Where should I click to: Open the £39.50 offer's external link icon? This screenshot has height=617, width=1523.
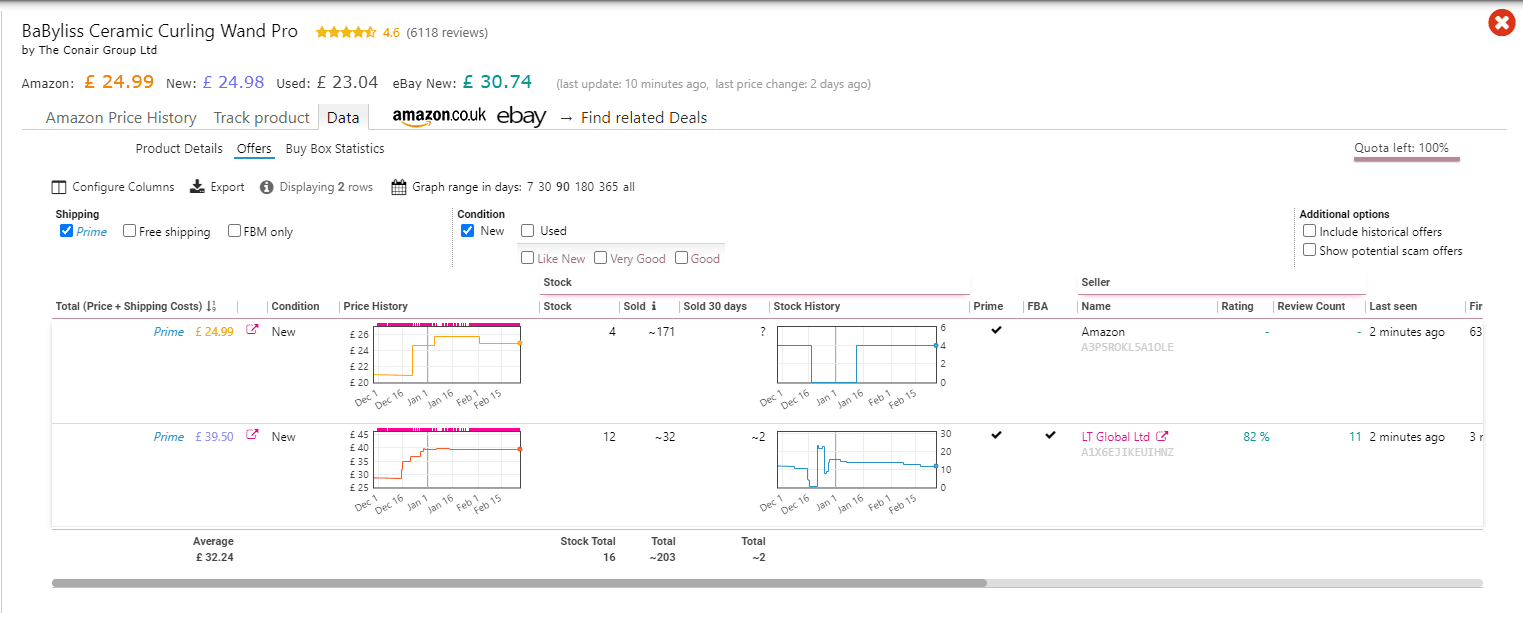pyautogui.click(x=253, y=436)
